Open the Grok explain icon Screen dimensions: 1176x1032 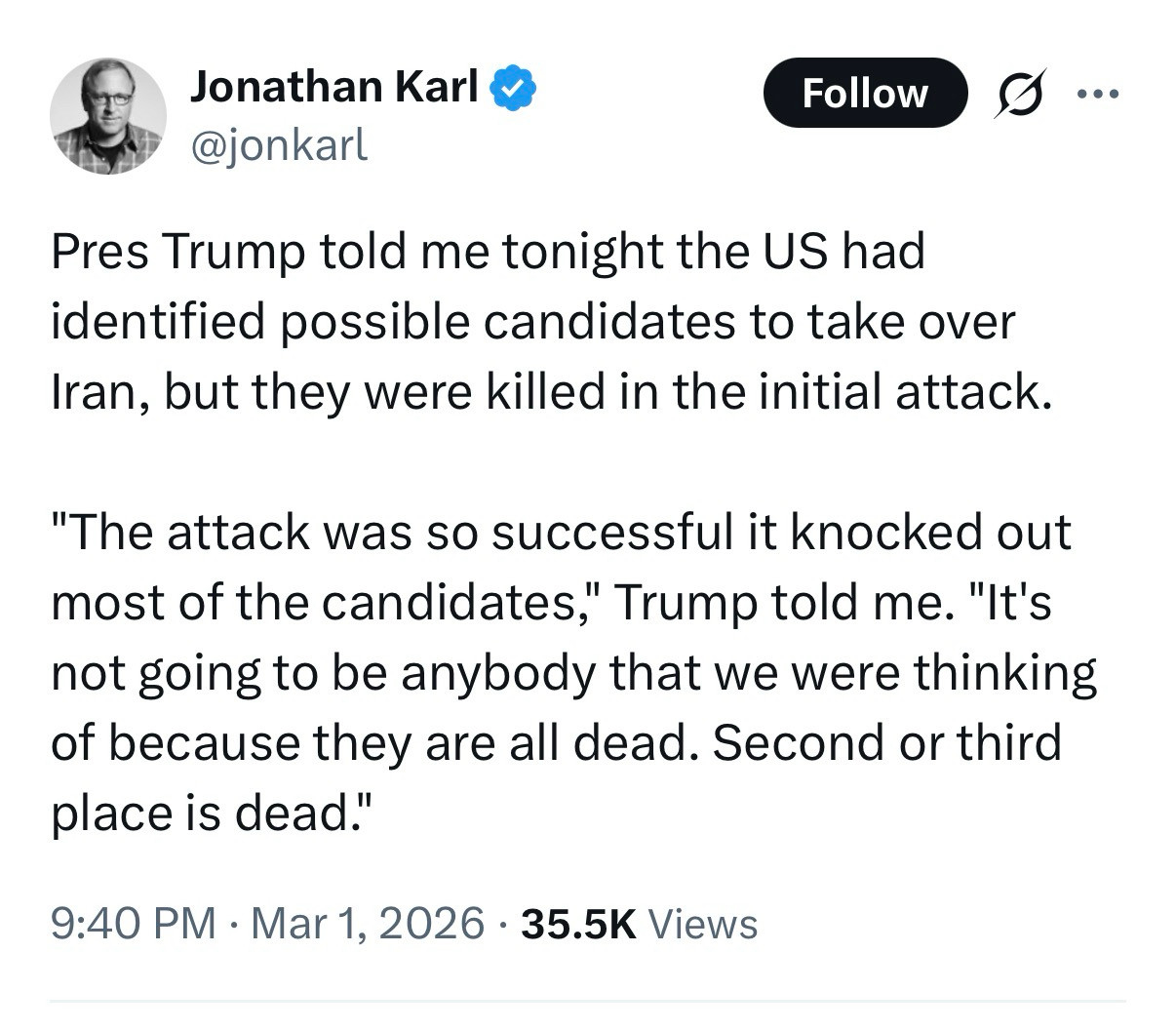click(1019, 93)
